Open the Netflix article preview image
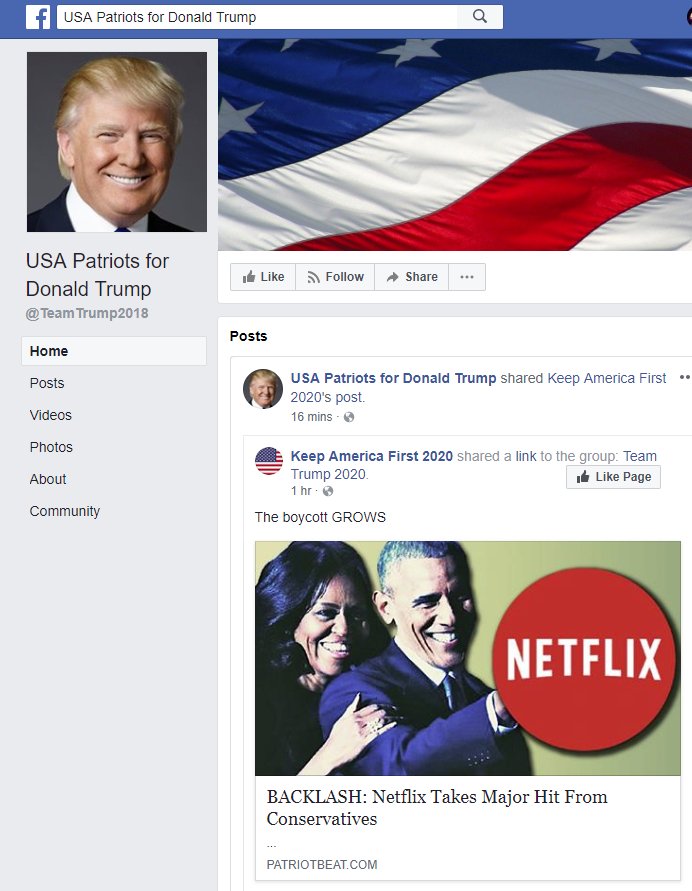 pyautogui.click(x=468, y=658)
